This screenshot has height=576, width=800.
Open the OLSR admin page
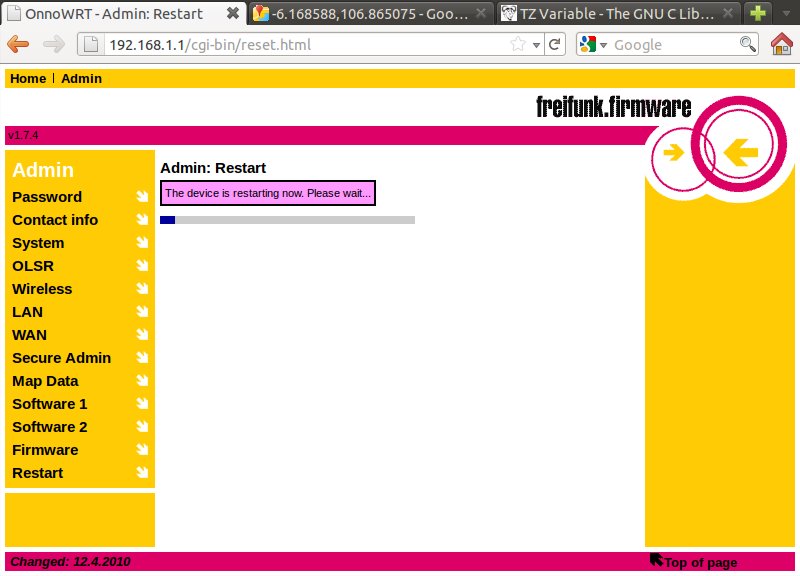(33, 266)
